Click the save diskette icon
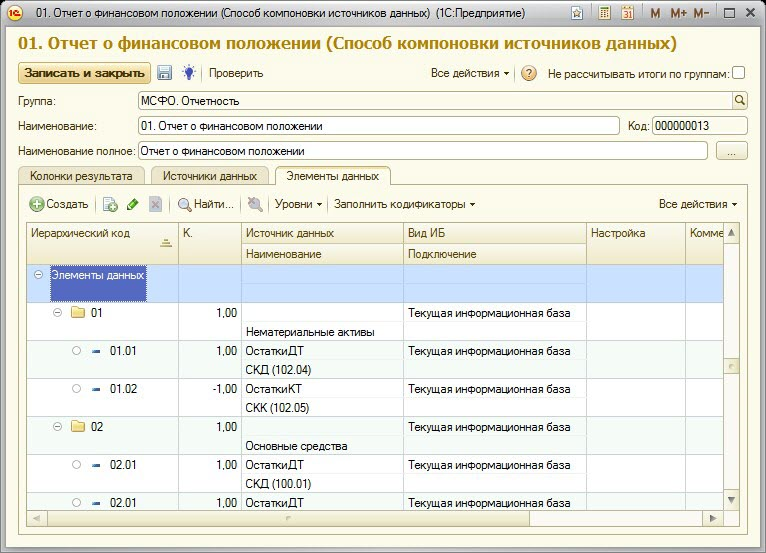 coord(165,73)
